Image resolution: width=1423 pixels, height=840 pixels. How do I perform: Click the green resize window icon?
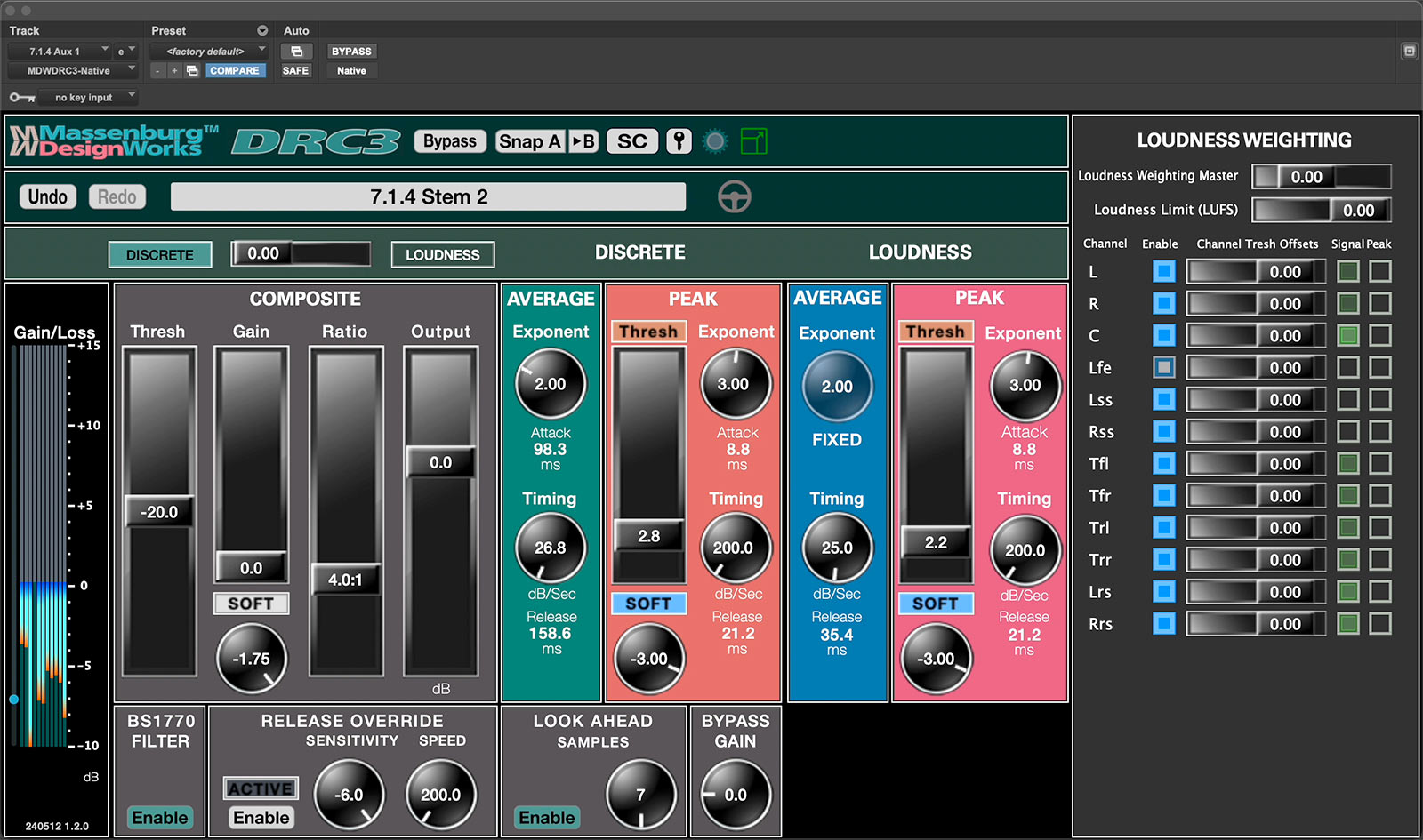pyautogui.click(x=753, y=141)
